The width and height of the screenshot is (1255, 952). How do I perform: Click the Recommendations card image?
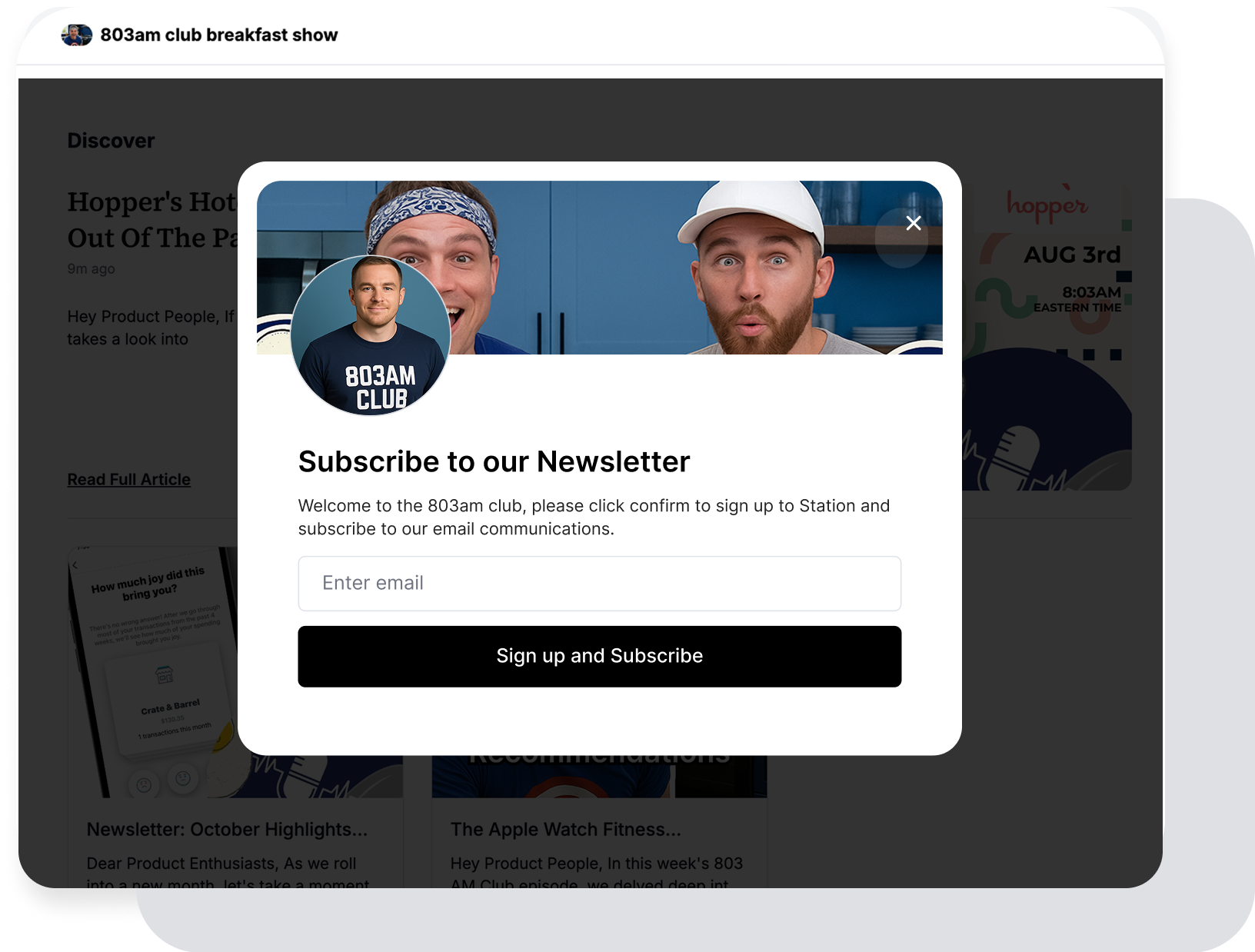(599, 776)
